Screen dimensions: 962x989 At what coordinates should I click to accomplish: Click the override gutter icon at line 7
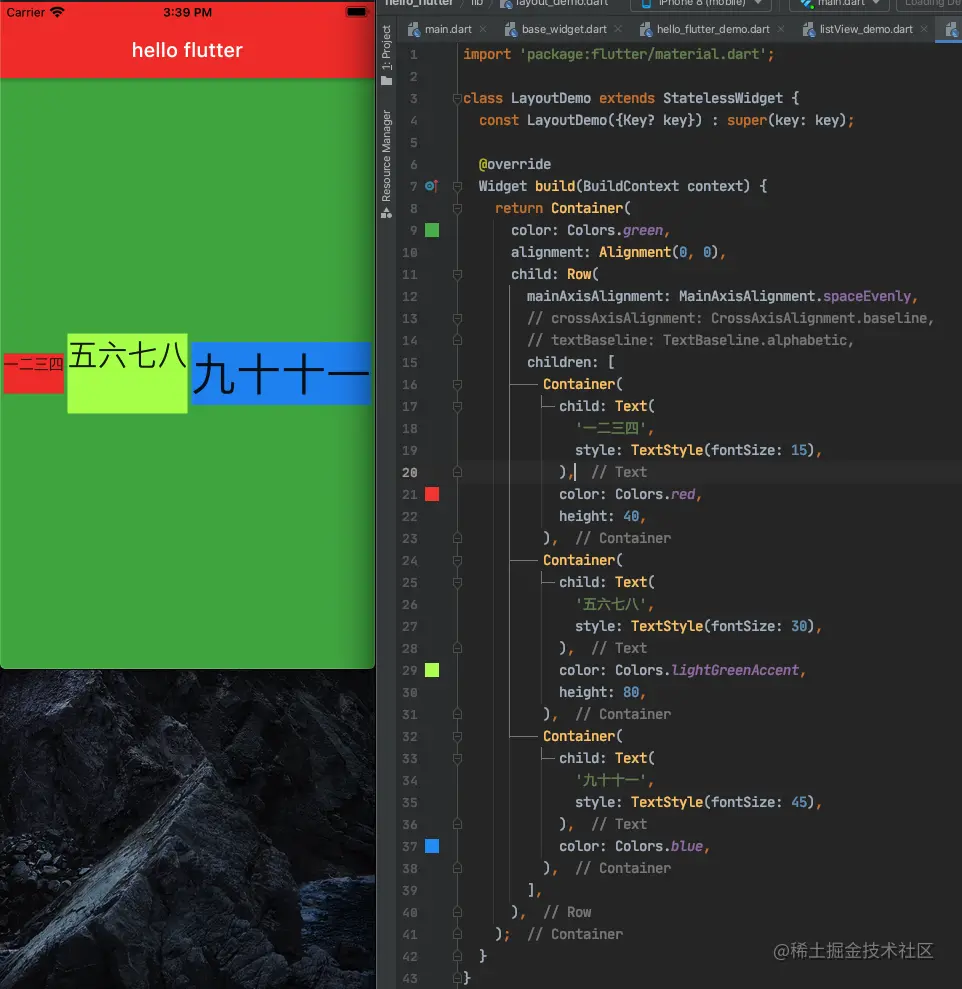tap(431, 186)
